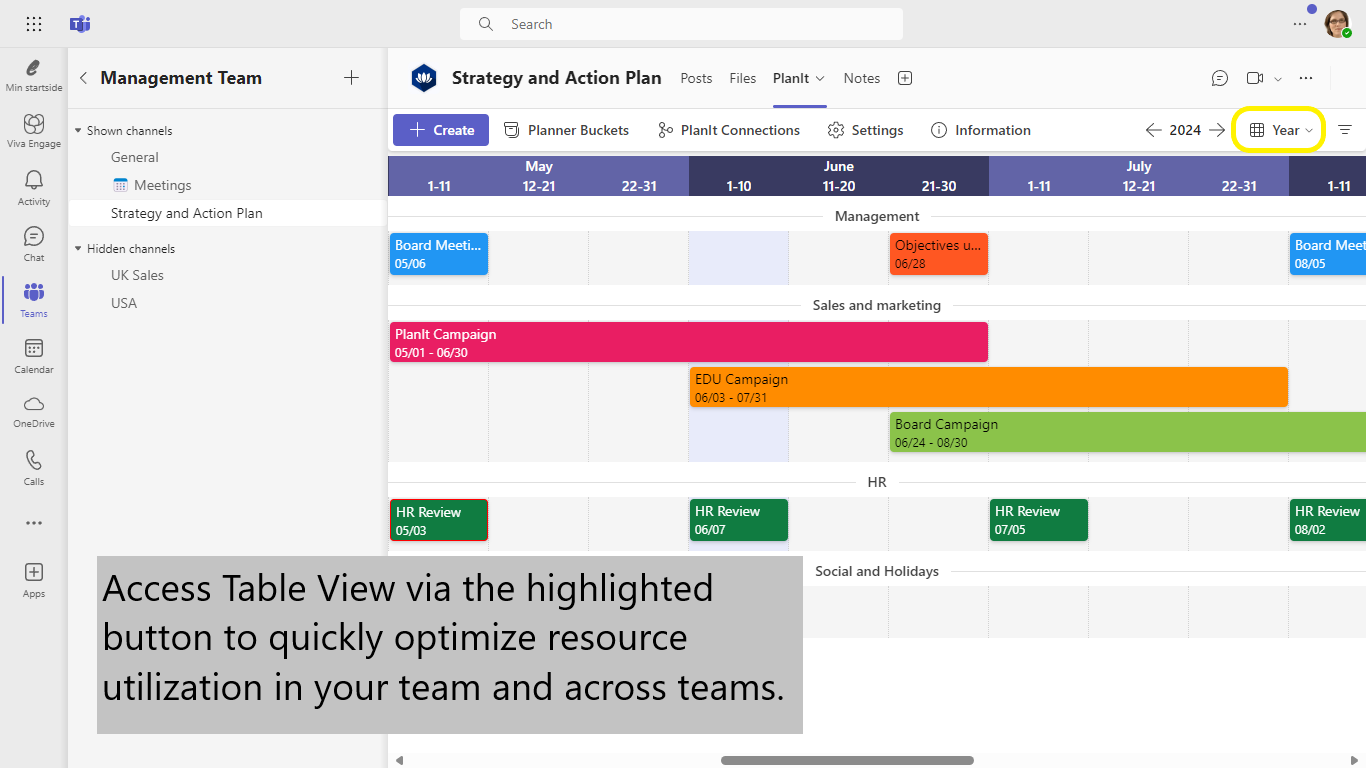Open Viva Engage from the sidebar
Viewport: 1366px width, 768px height.
34,131
